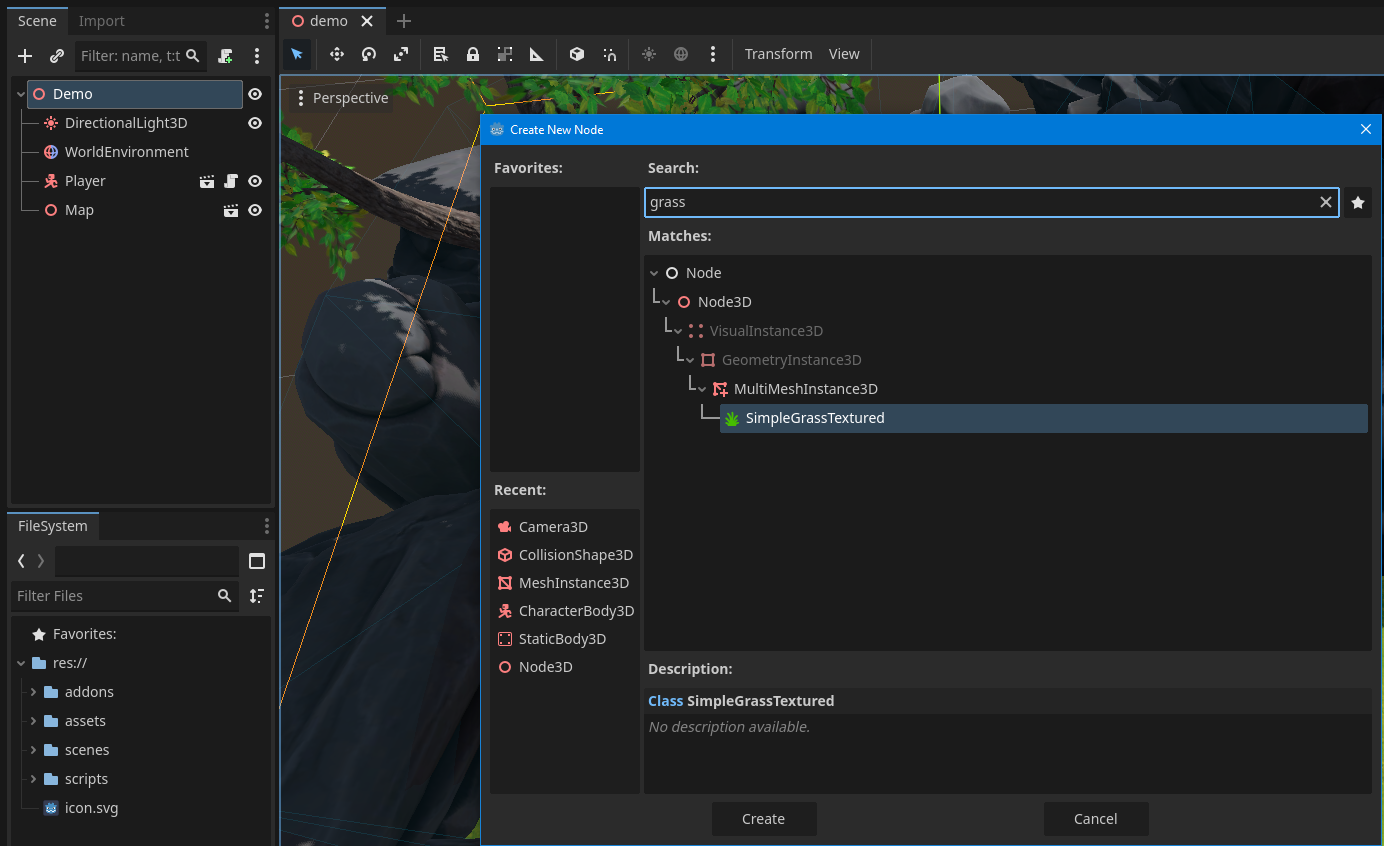
Task: Toggle visibility of DirectionalLight3D node
Action: click(x=255, y=123)
